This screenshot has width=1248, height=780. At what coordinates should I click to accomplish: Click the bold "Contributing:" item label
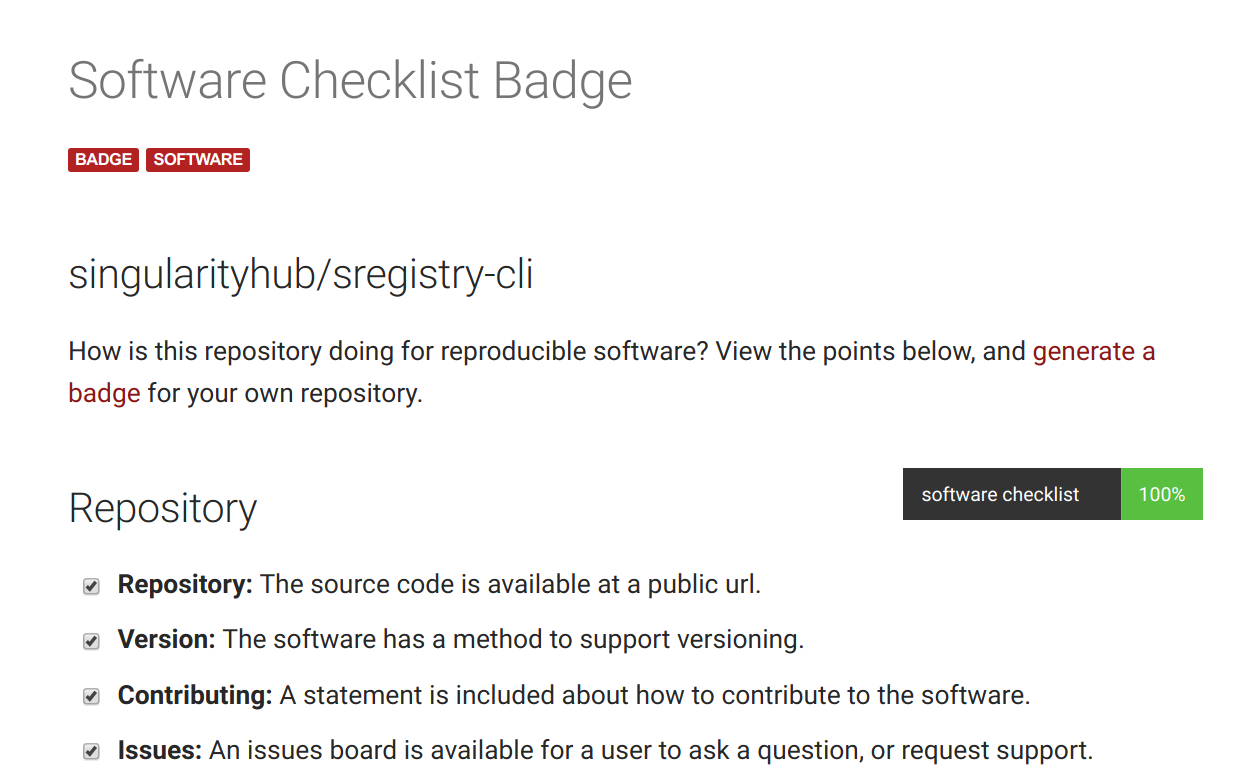click(x=195, y=694)
